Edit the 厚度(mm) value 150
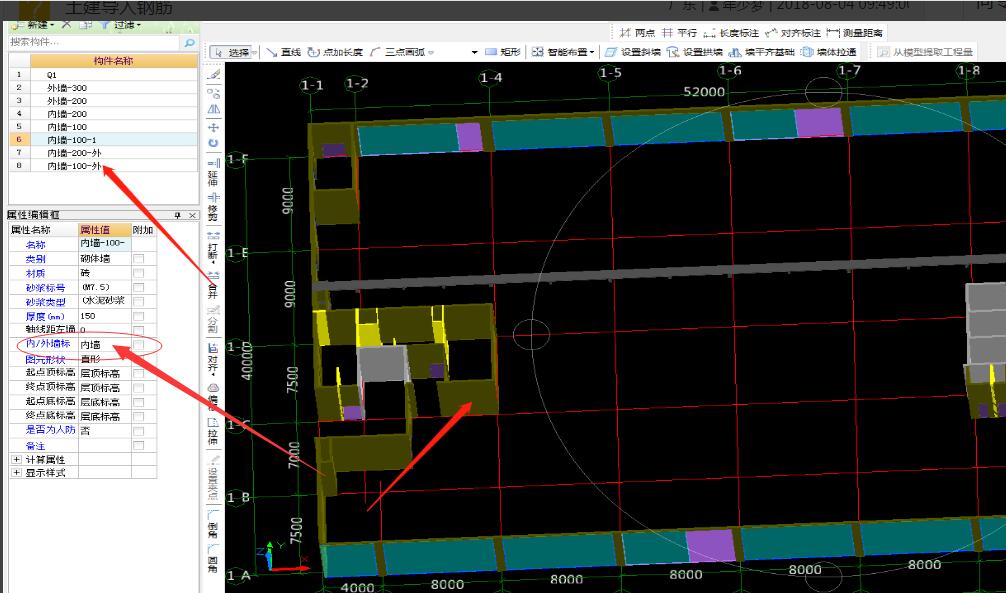Screen dimensions: 1006x593 pyautogui.click(x=105, y=316)
